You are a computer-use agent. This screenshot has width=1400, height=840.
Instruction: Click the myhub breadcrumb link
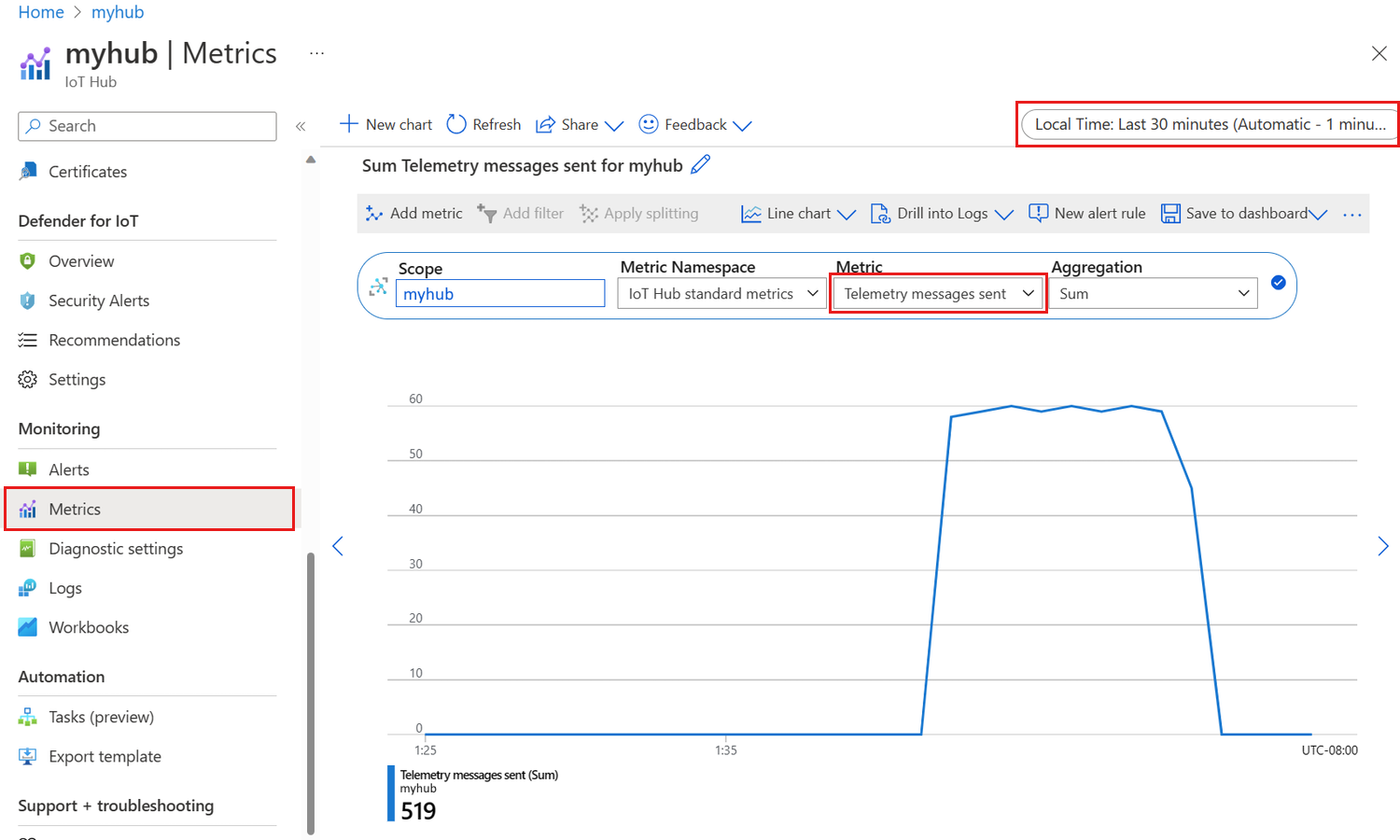click(118, 12)
